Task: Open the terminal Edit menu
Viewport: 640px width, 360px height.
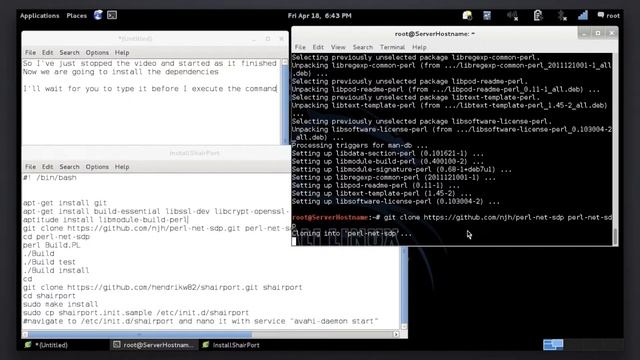Action: 318,47
